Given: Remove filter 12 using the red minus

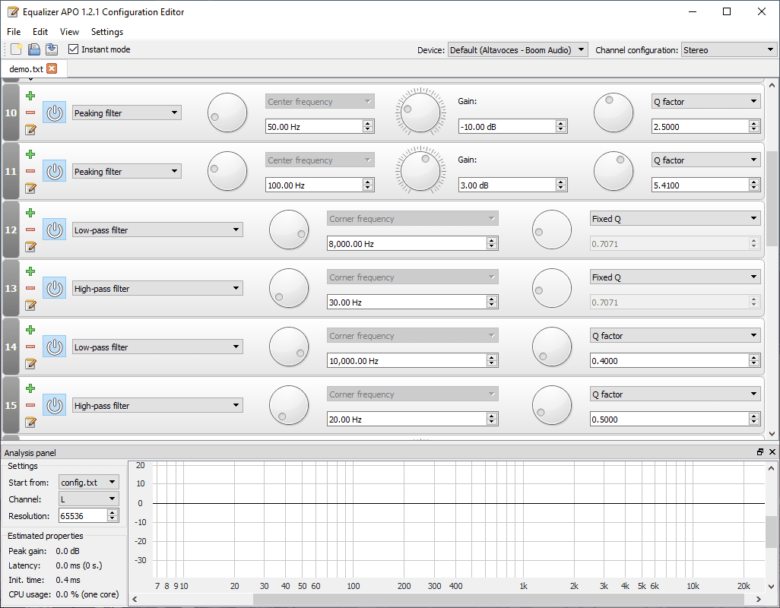Looking at the screenshot, I should 30,230.
